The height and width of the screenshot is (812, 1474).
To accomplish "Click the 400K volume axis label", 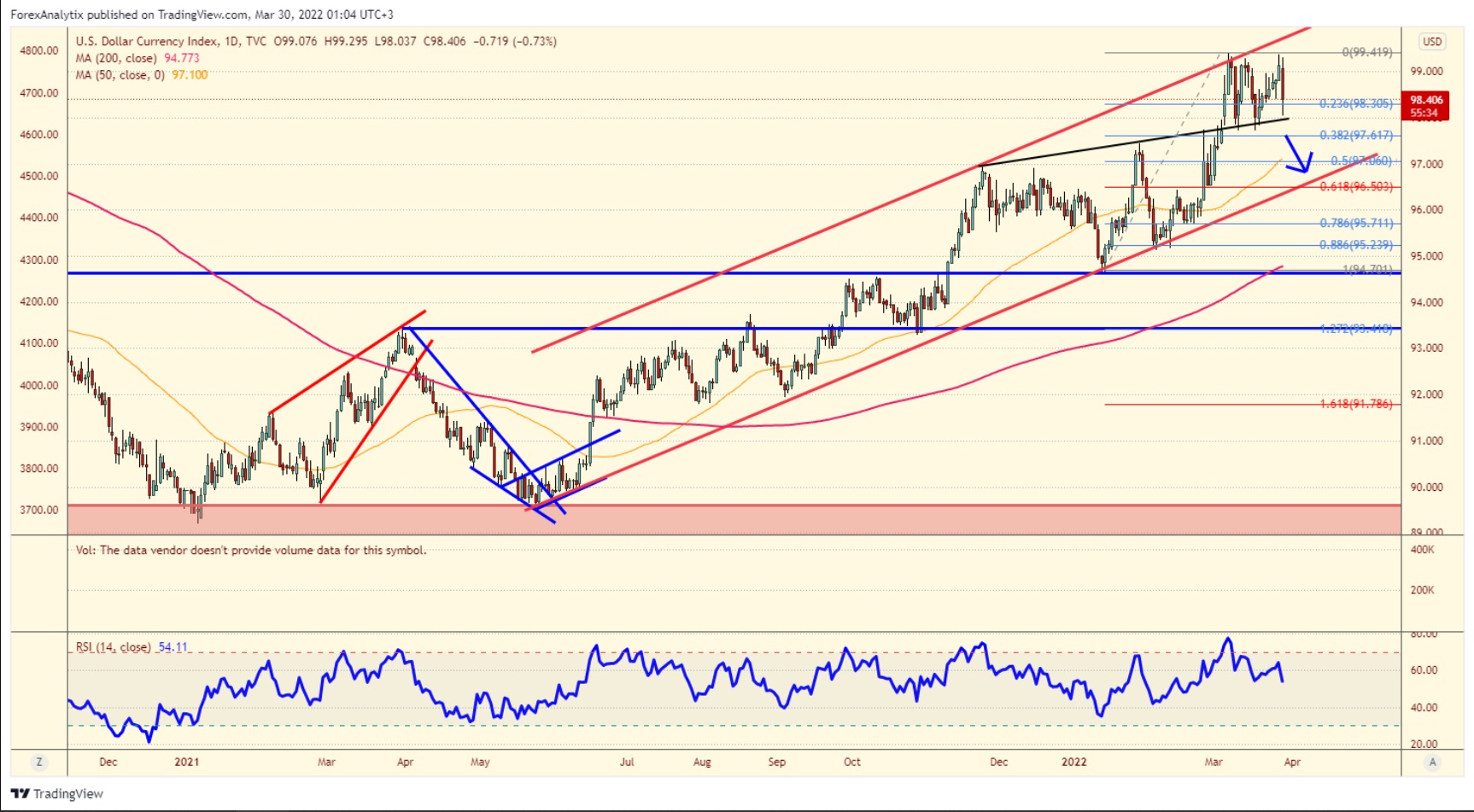I will tap(1422, 550).
